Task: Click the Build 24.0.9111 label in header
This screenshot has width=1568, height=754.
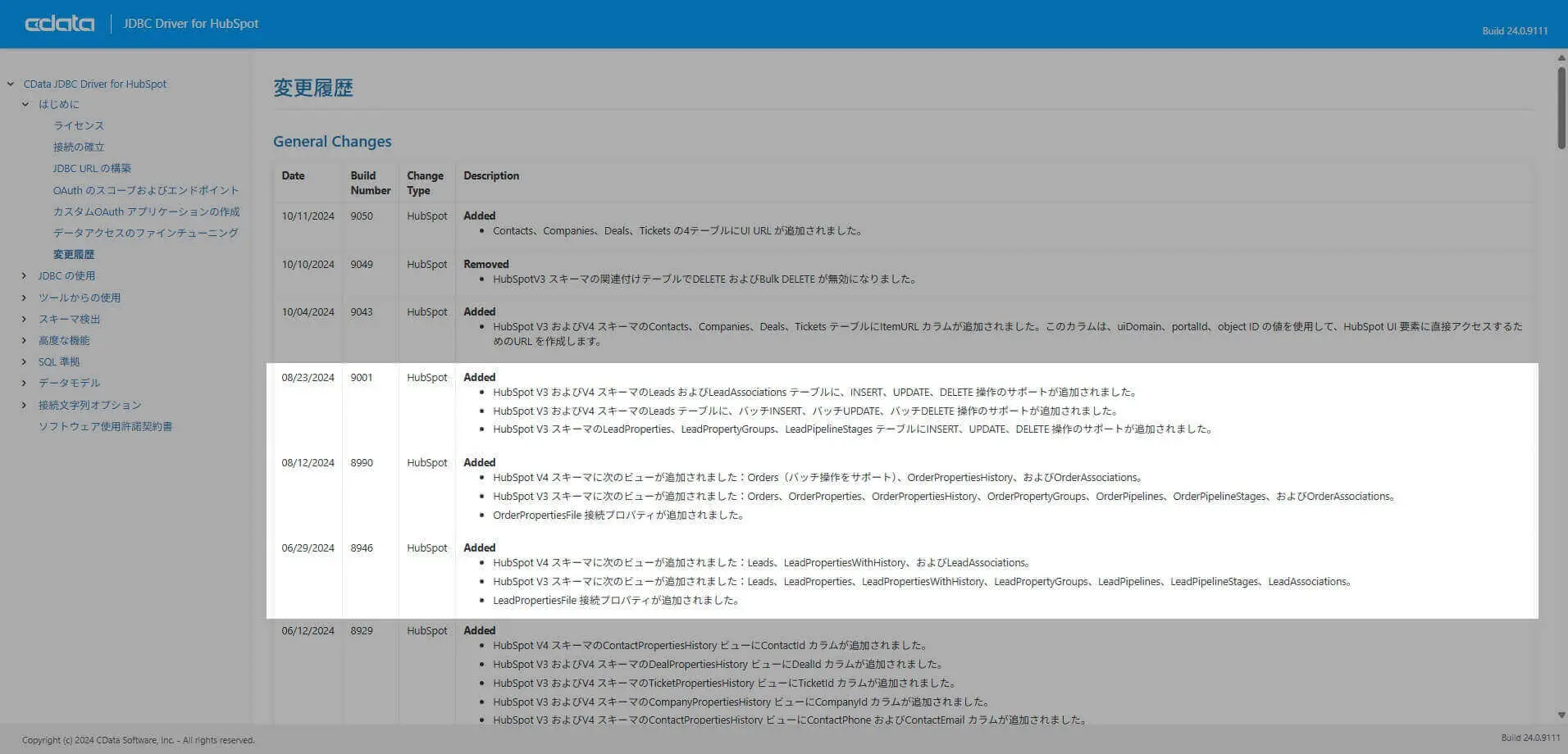Action: point(1515,30)
